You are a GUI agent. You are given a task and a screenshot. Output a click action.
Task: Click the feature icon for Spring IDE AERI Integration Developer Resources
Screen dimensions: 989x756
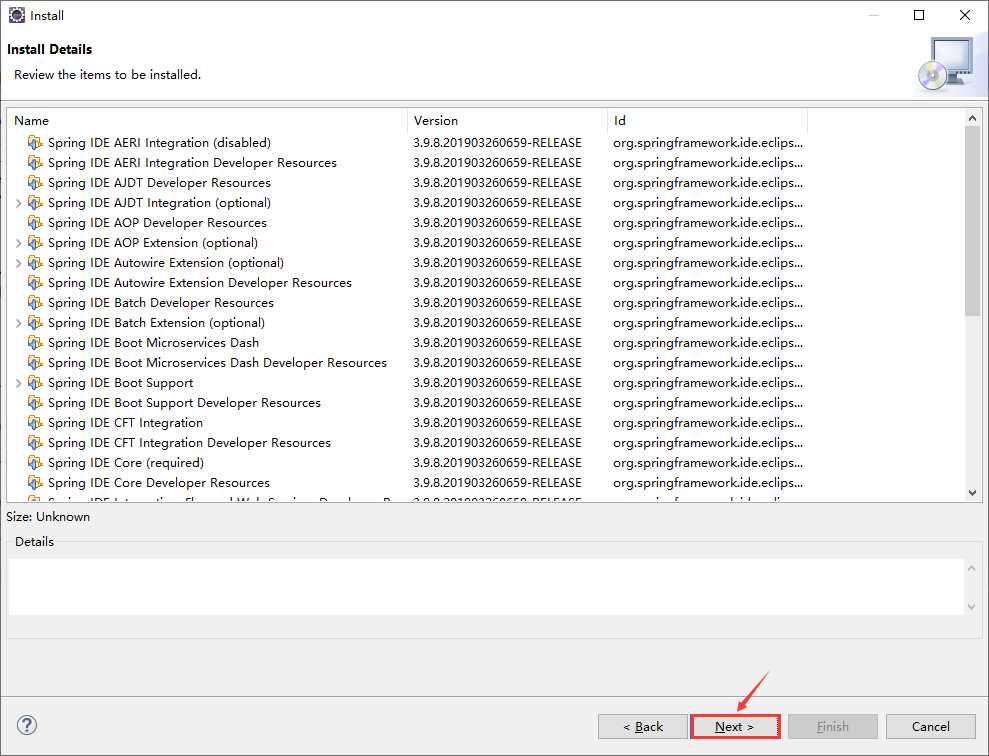point(35,163)
